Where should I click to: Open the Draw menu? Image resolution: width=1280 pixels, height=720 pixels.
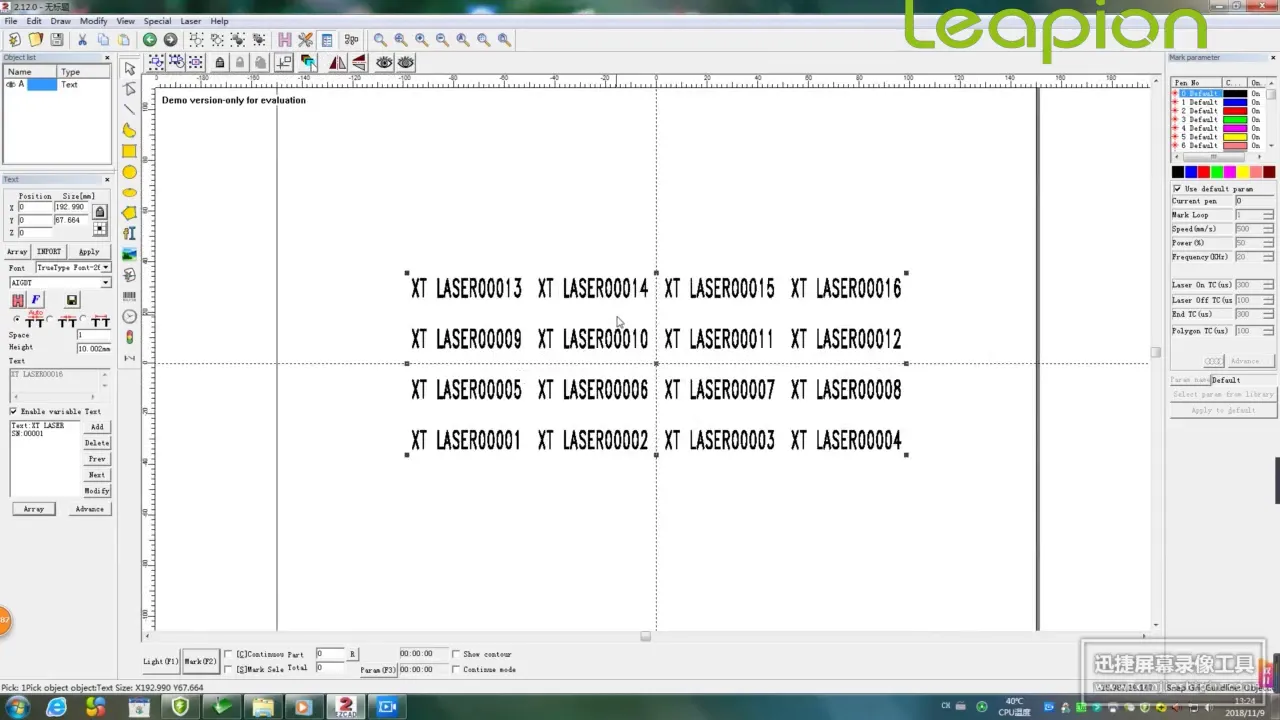tap(60, 21)
